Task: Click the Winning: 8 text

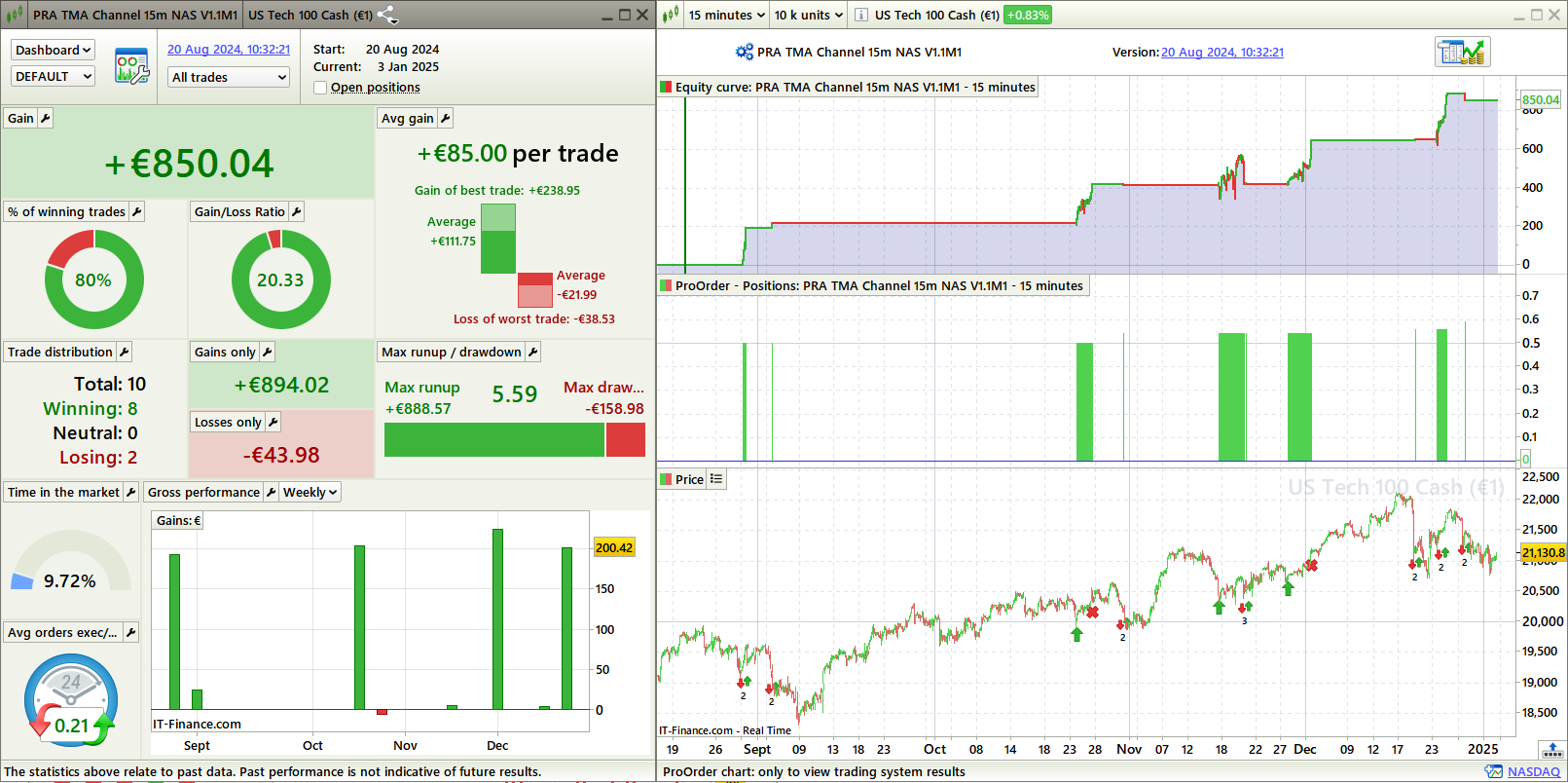Action: (x=91, y=409)
